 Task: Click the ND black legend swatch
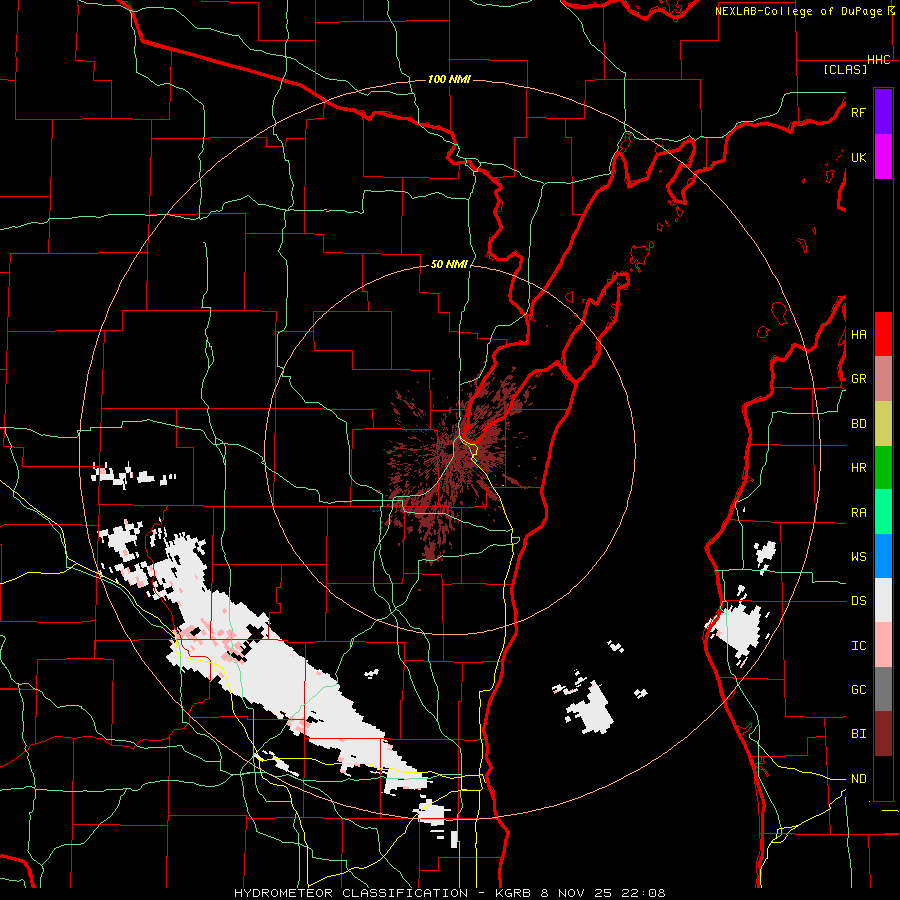click(883, 778)
